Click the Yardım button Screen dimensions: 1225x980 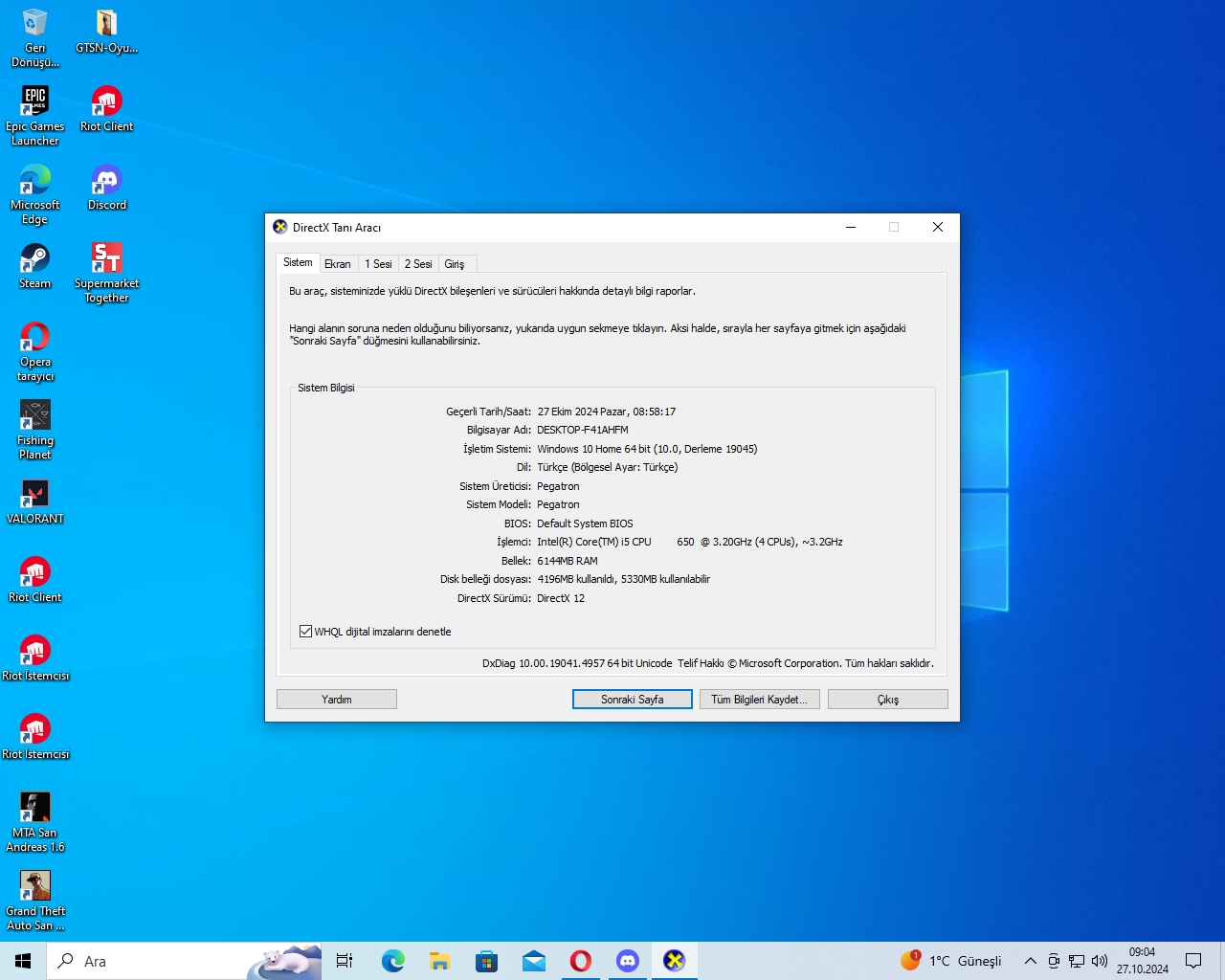(336, 700)
